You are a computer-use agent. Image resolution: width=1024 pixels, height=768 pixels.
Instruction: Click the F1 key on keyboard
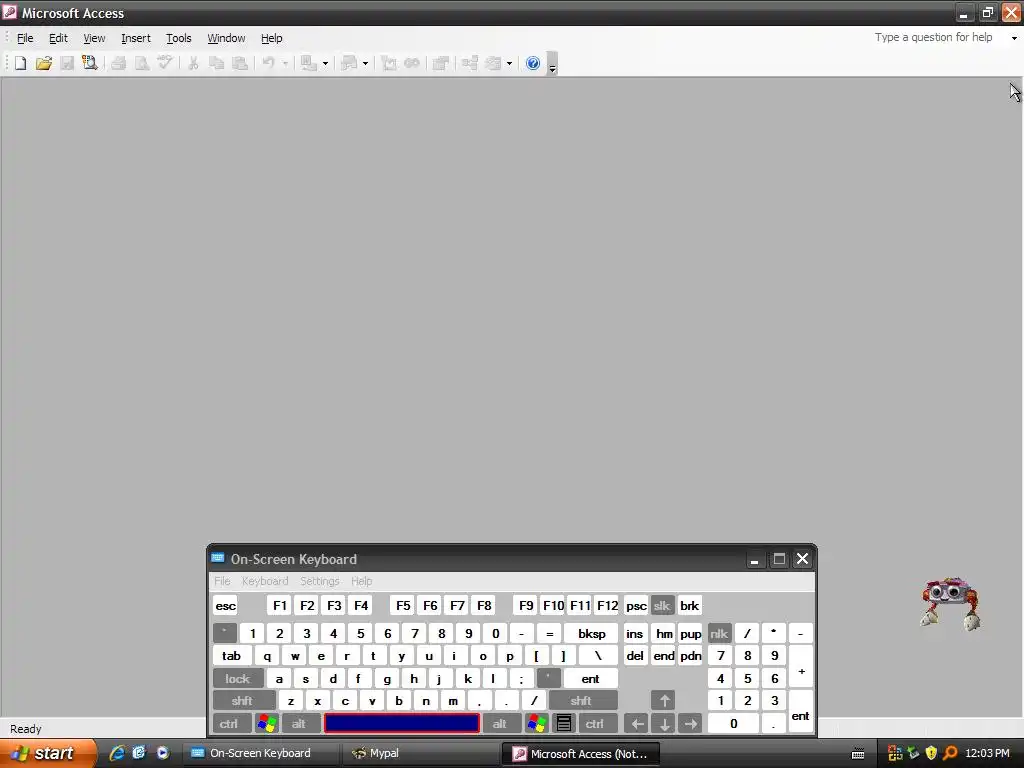(x=280, y=605)
